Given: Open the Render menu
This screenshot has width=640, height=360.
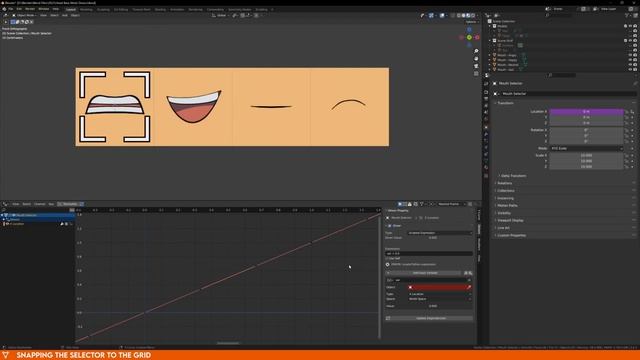Looking at the screenshot, I should [x=30, y=9].
